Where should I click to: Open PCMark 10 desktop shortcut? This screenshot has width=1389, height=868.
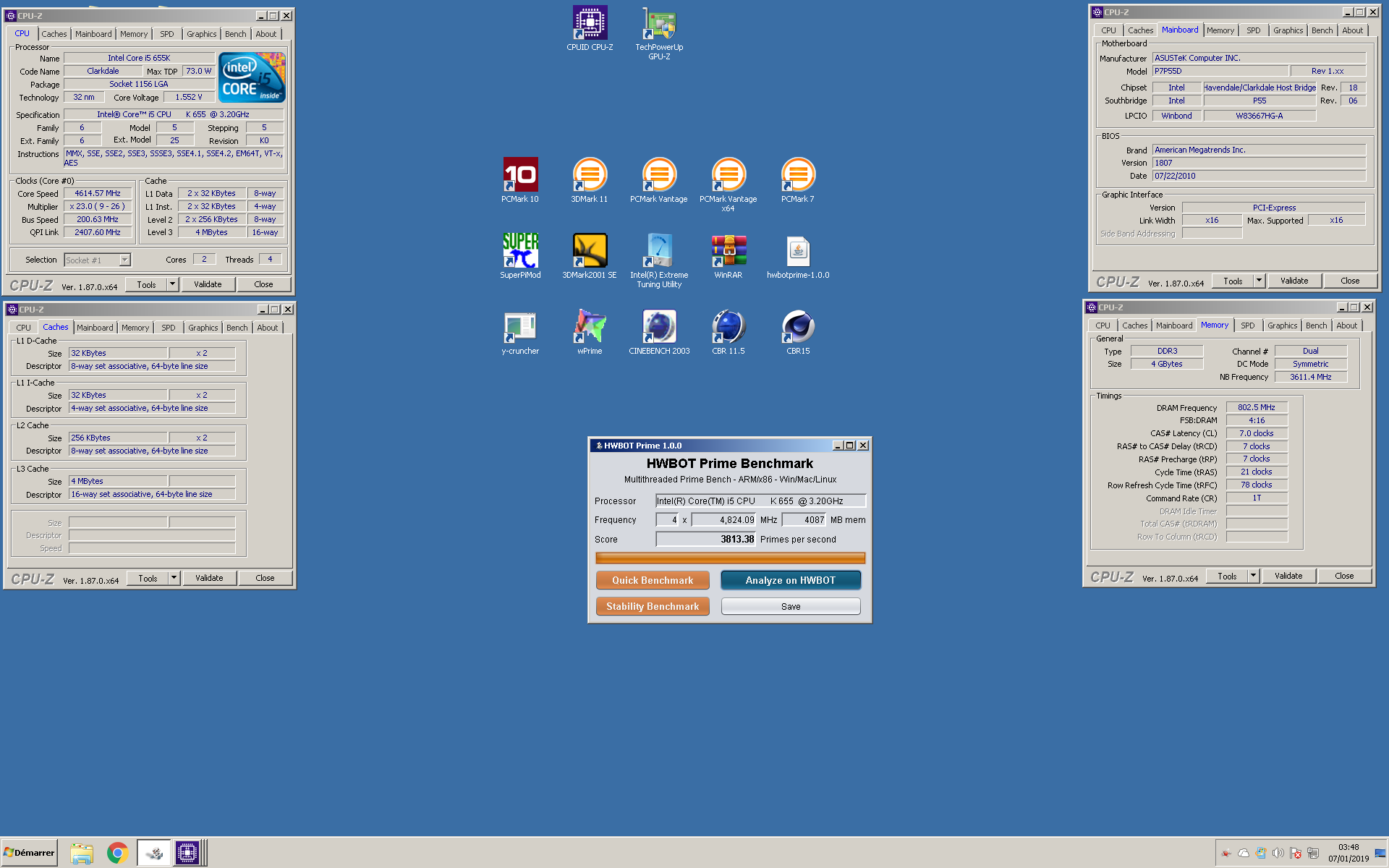pos(520,180)
